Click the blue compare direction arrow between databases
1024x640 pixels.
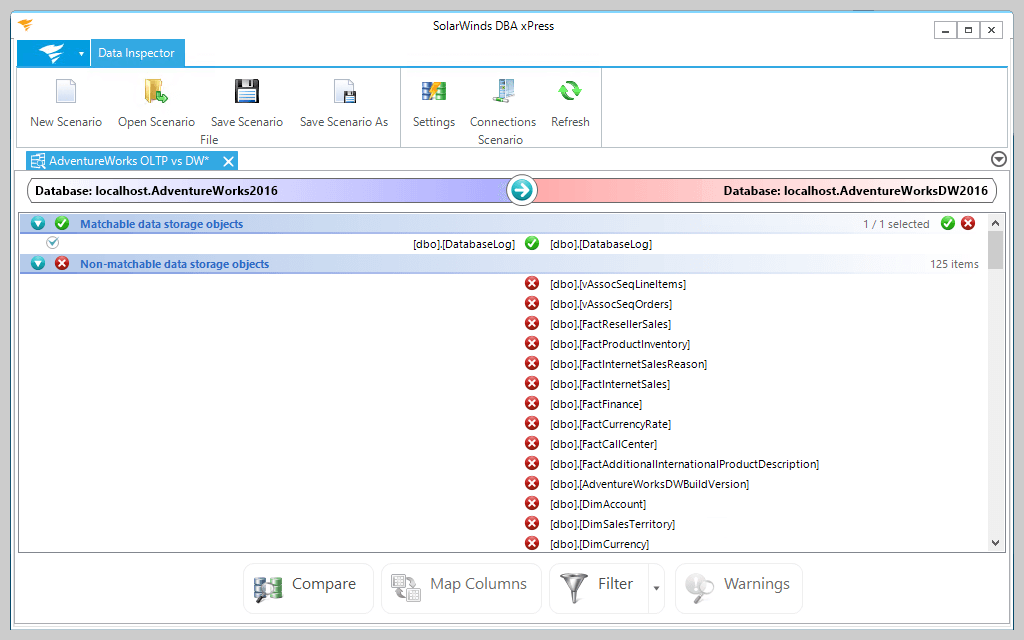(521, 190)
